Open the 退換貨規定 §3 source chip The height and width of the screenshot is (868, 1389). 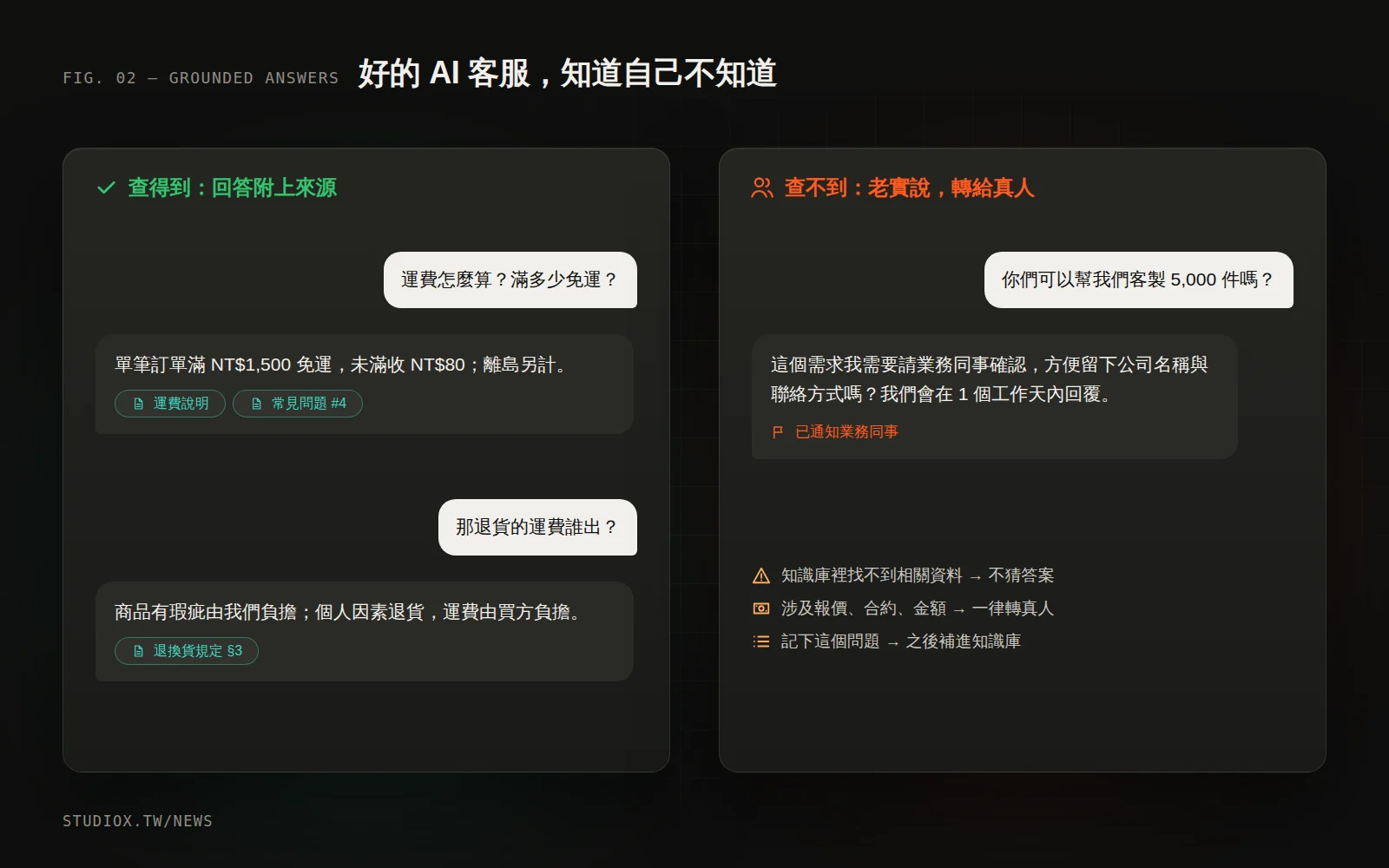187,651
